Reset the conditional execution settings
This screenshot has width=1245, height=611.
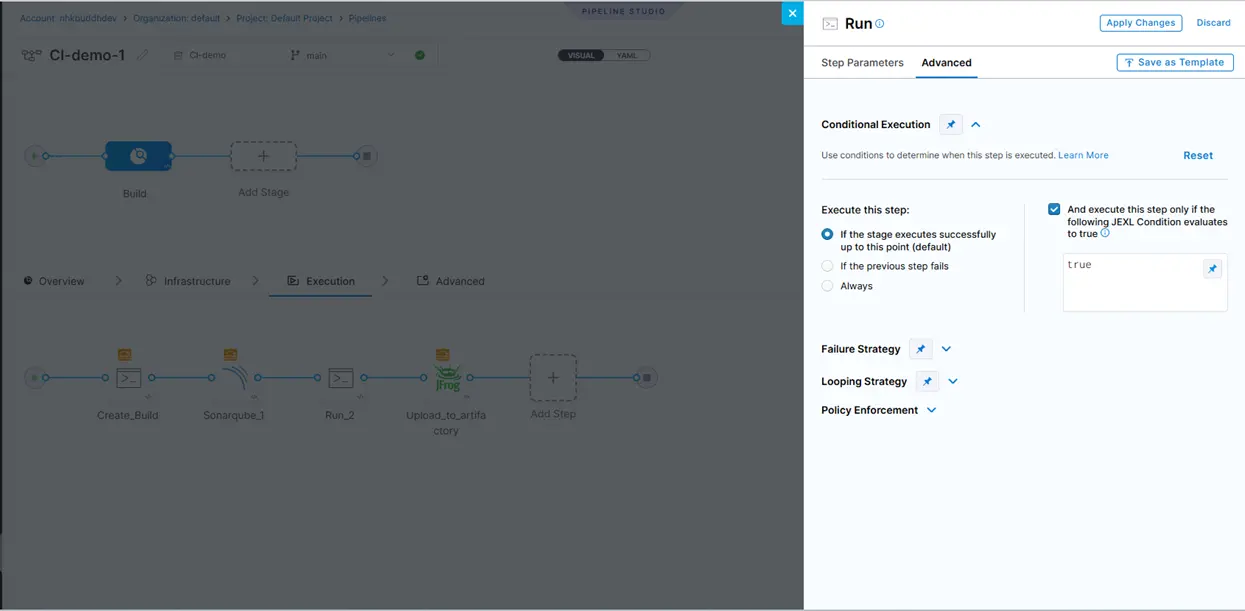click(x=1198, y=155)
